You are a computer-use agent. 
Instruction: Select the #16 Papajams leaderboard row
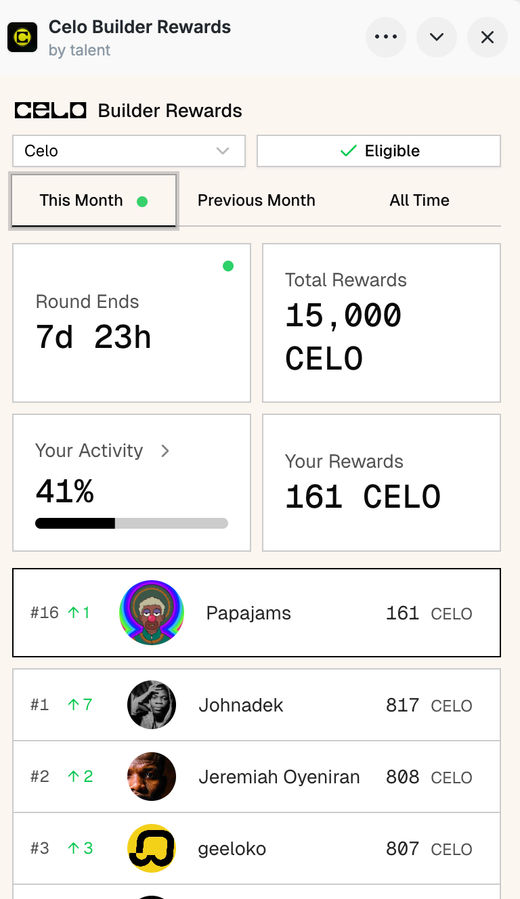(256, 612)
